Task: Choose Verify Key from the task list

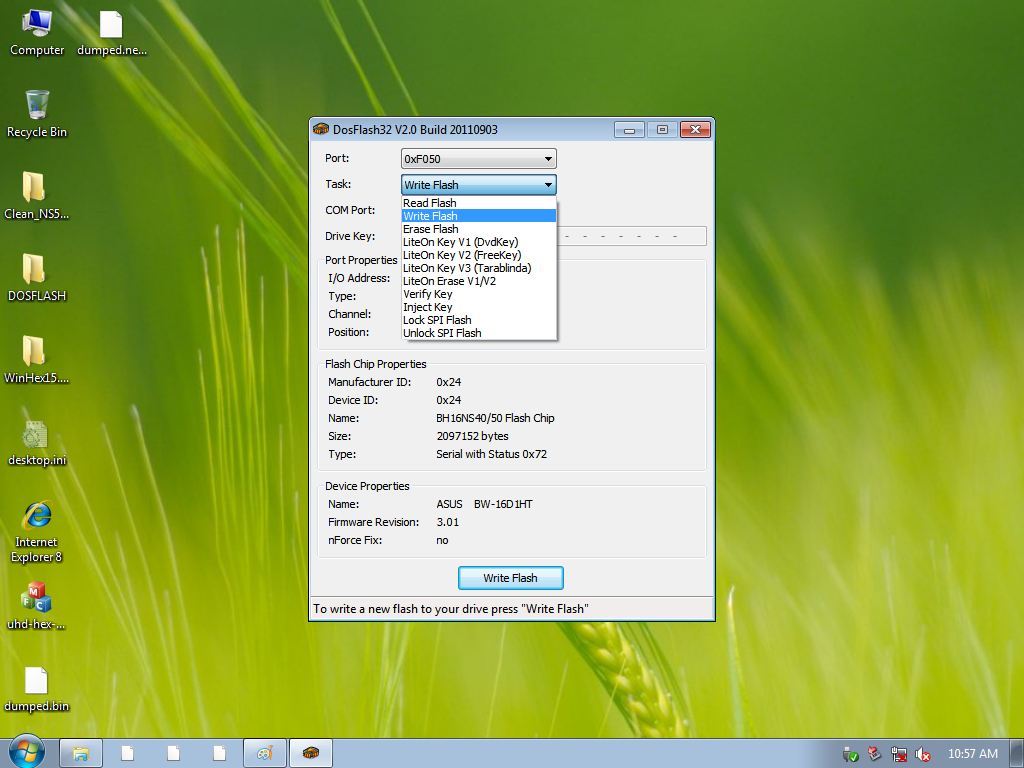Action: point(427,294)
